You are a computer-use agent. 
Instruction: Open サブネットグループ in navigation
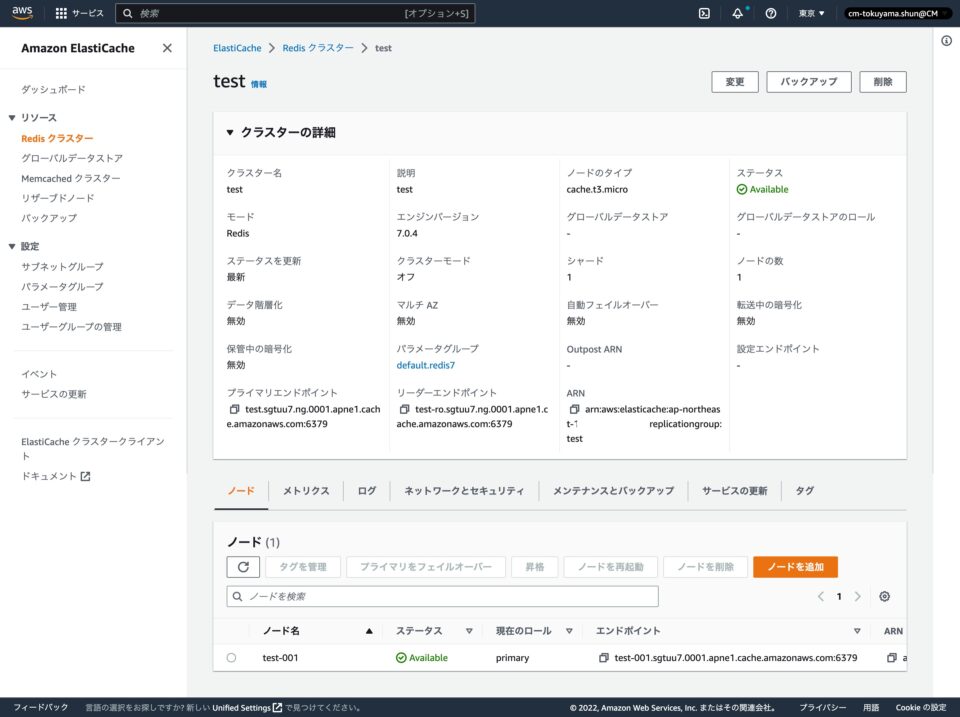(x=62, y=266)
